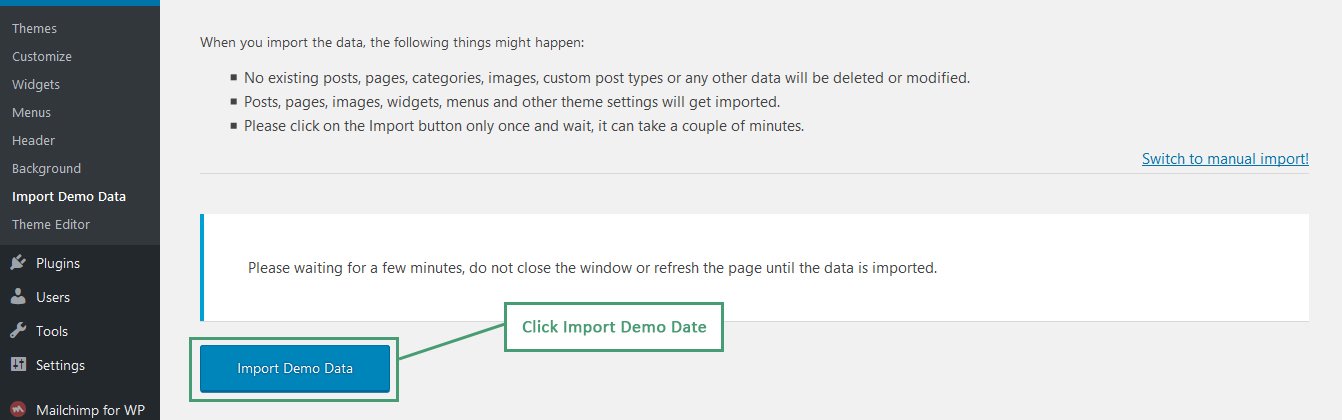Open Theme Editor from the sidebar

pos(51,224)
